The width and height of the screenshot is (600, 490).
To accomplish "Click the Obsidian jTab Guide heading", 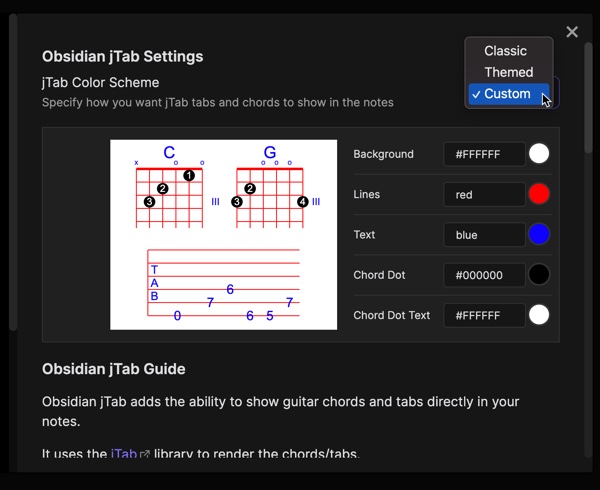I will pos(114,369).
